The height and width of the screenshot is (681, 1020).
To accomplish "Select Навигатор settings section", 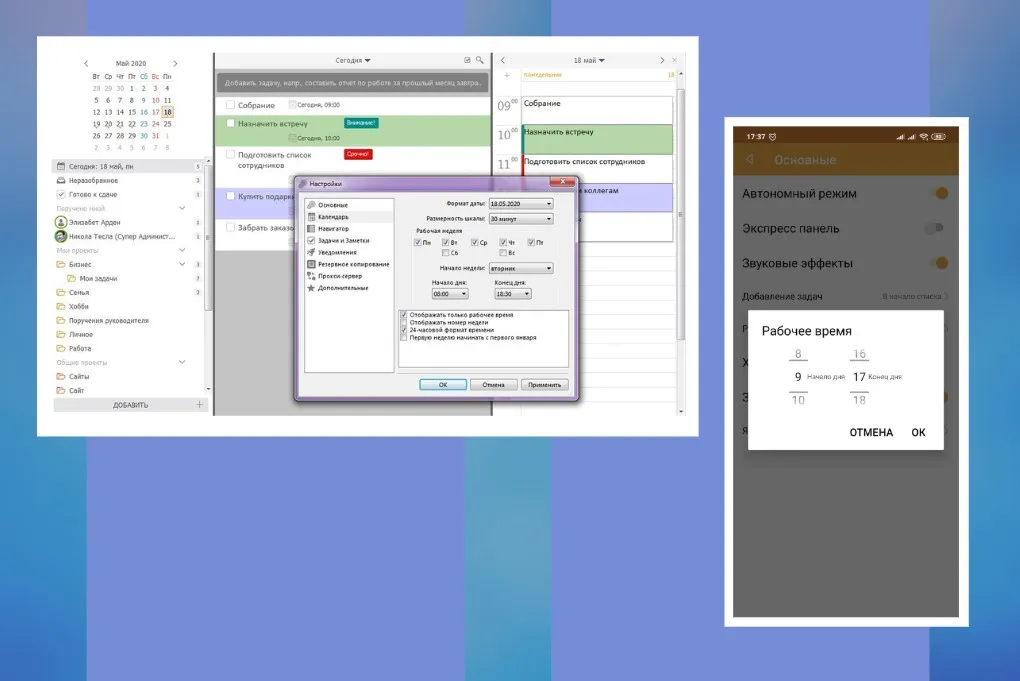I will tap(333, 228).
